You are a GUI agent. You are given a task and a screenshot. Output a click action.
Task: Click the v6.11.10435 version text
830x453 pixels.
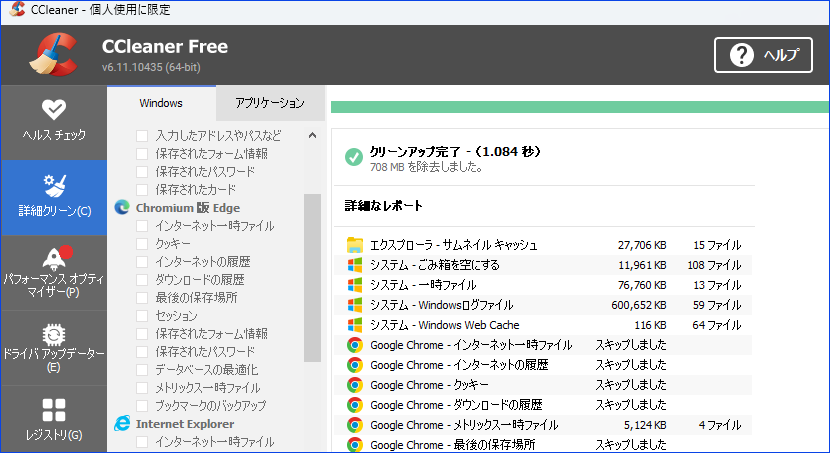151,67
